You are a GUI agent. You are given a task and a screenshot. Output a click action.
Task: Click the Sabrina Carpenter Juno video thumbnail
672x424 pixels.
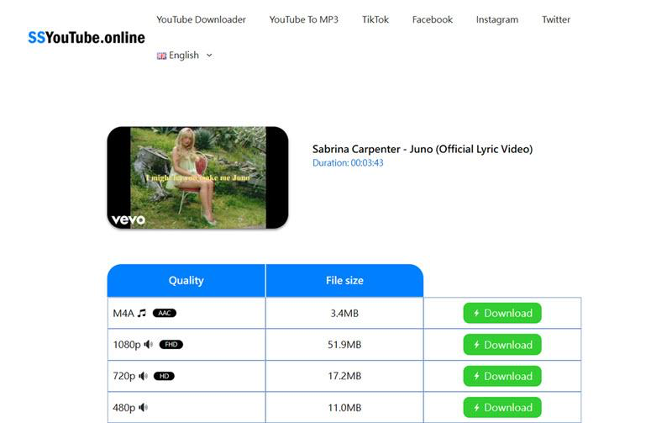(198, 177)
